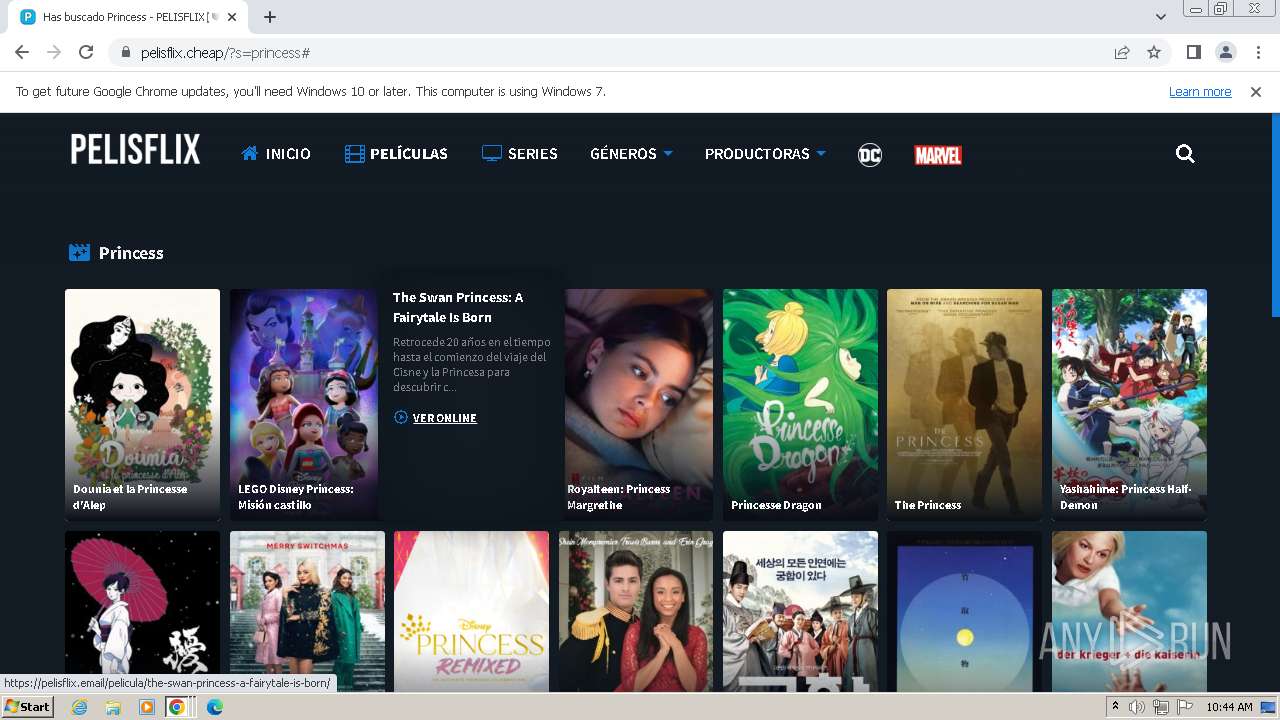Click the film strip icon beside Películas
Viewport: 1280px width, 720px height.
click(355, 154)
